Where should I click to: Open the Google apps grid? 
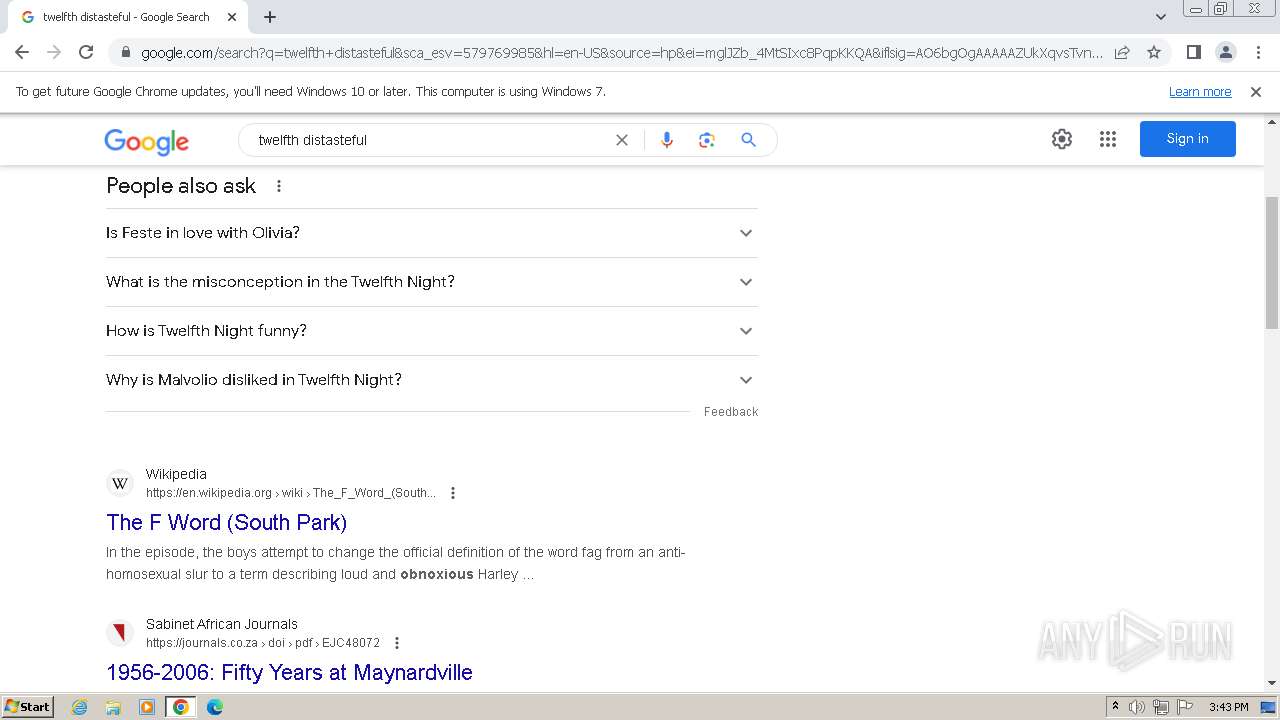click(x=1108, y=139)
